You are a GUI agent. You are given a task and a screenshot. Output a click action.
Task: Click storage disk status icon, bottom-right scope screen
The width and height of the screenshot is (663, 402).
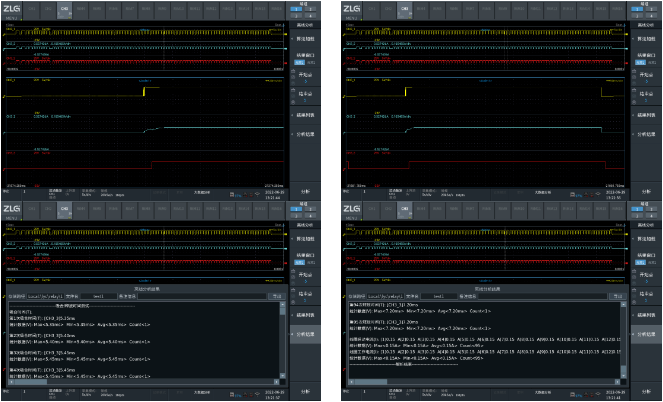[573, 395]
